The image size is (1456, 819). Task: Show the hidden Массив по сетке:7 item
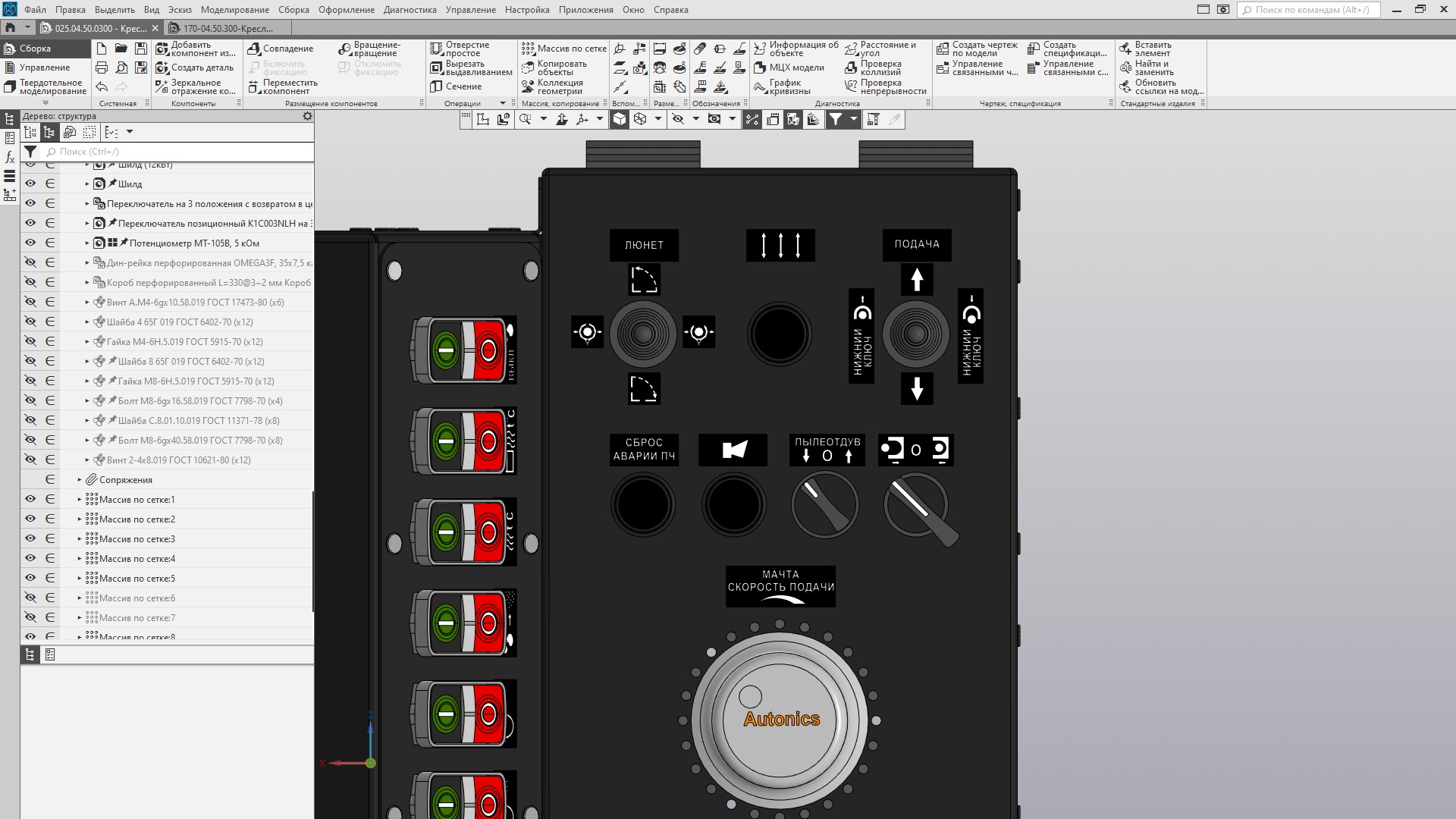pos(30,617)
